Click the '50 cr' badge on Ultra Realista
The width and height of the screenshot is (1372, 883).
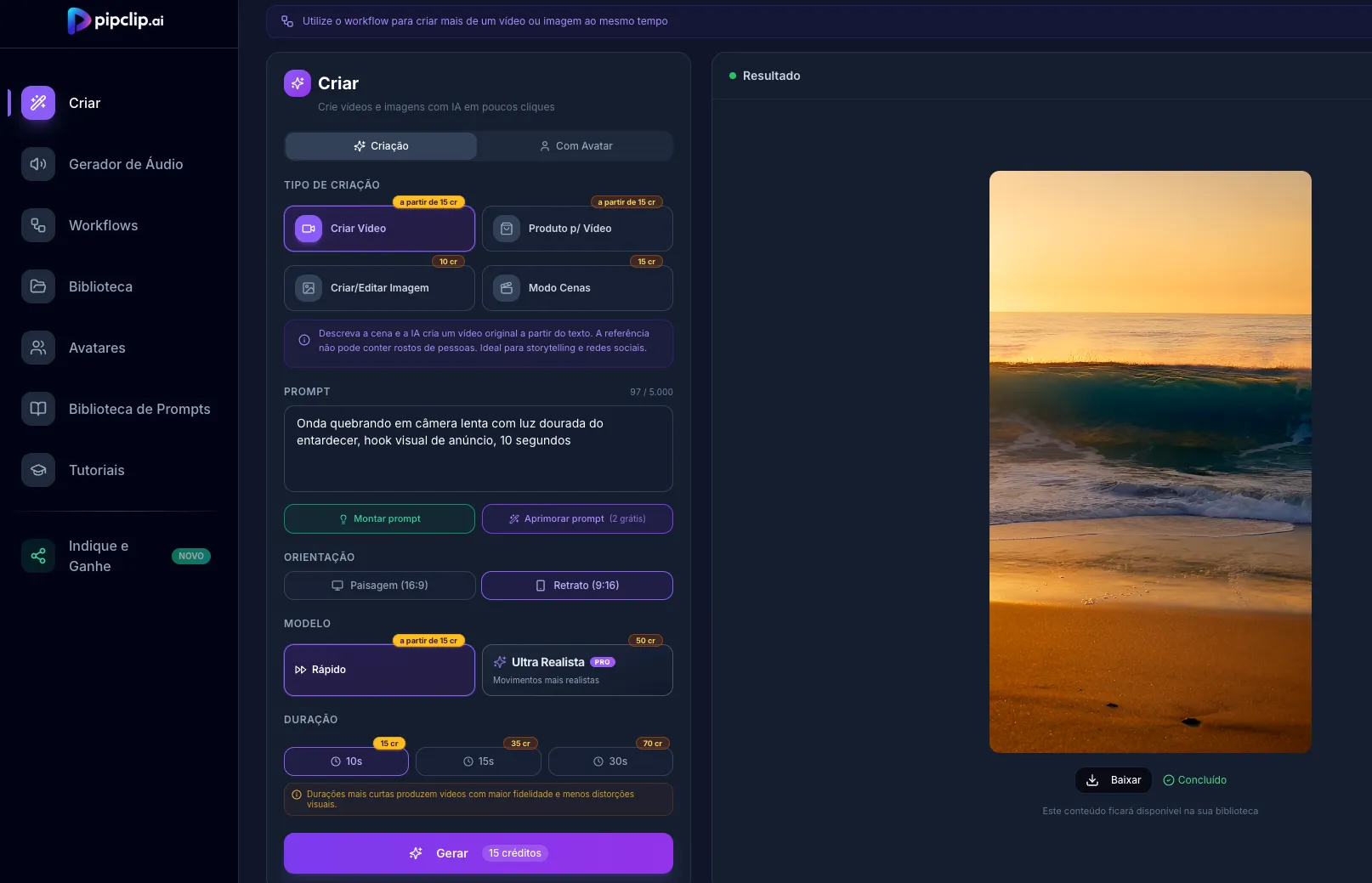[x=646, y=641]
